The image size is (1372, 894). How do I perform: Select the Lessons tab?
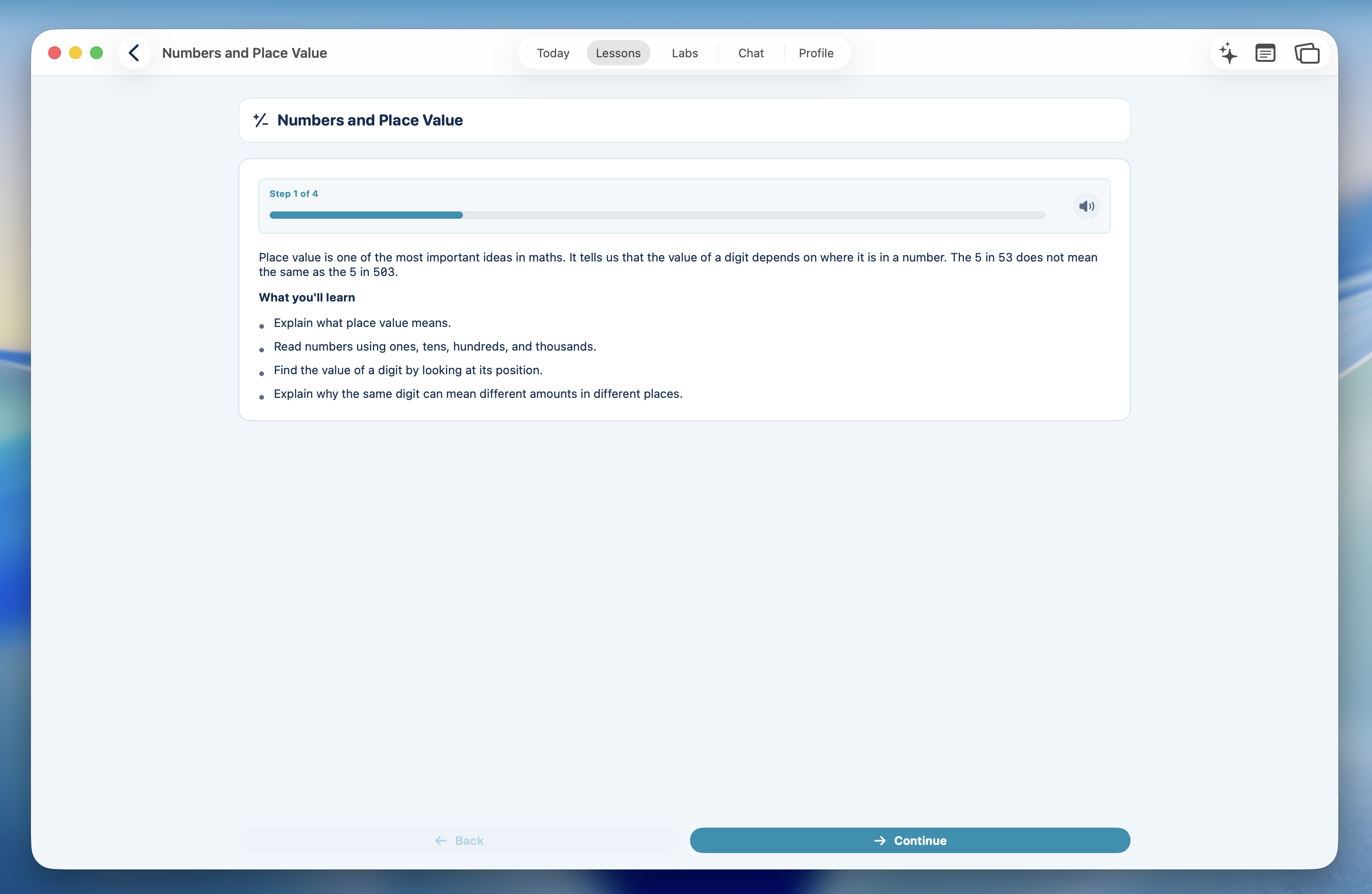coord(618,53)
